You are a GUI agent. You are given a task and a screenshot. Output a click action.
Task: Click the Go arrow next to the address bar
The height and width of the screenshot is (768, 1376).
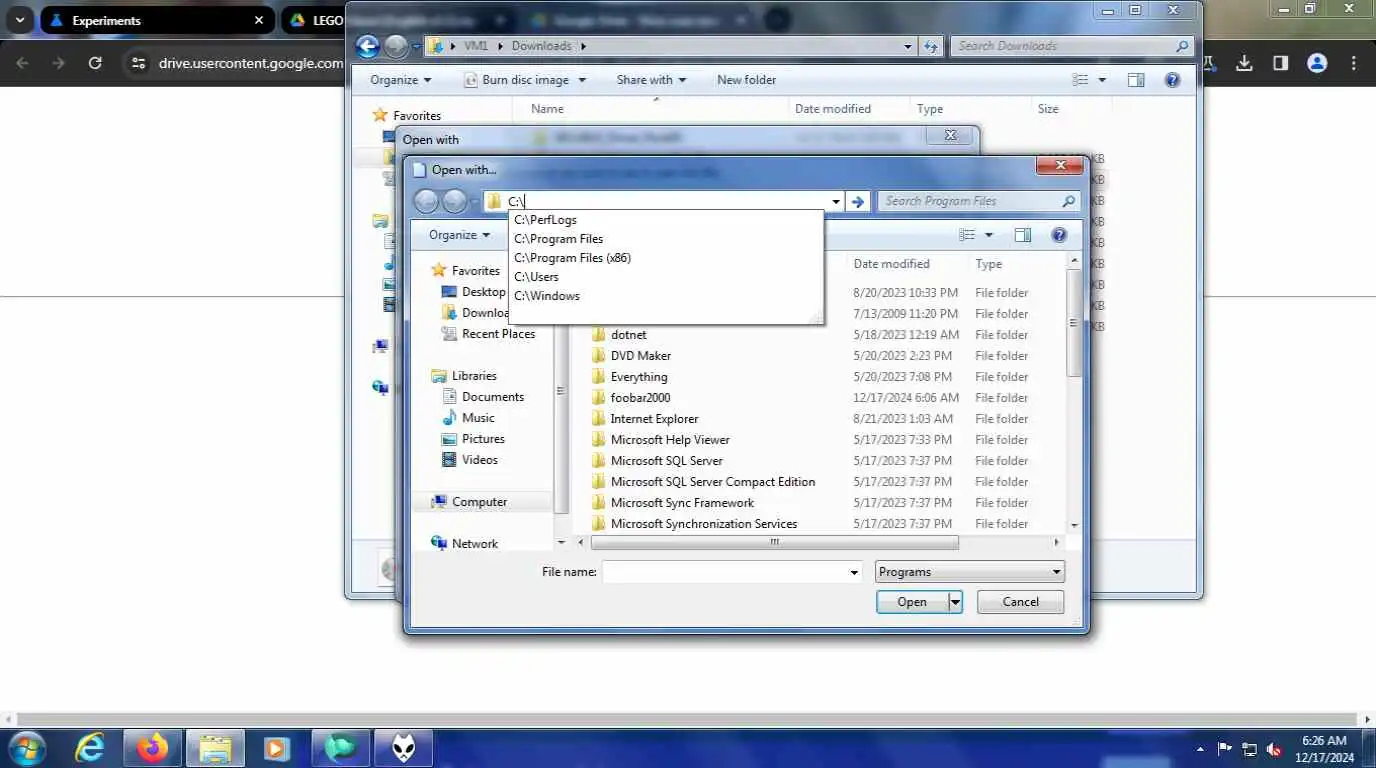[x=858, y=201]
